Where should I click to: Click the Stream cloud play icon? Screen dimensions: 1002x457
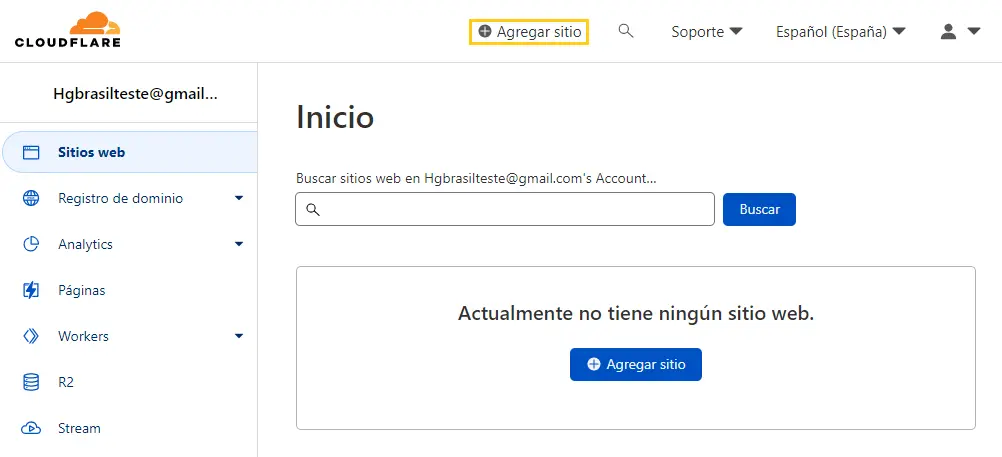(31, 428)
